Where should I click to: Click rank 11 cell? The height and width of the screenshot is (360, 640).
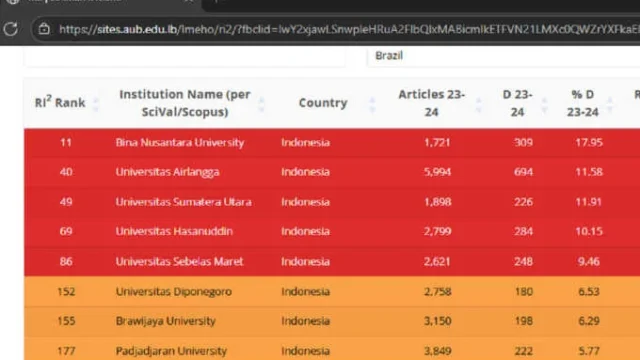pyautogui.click(x=66, y=142)
